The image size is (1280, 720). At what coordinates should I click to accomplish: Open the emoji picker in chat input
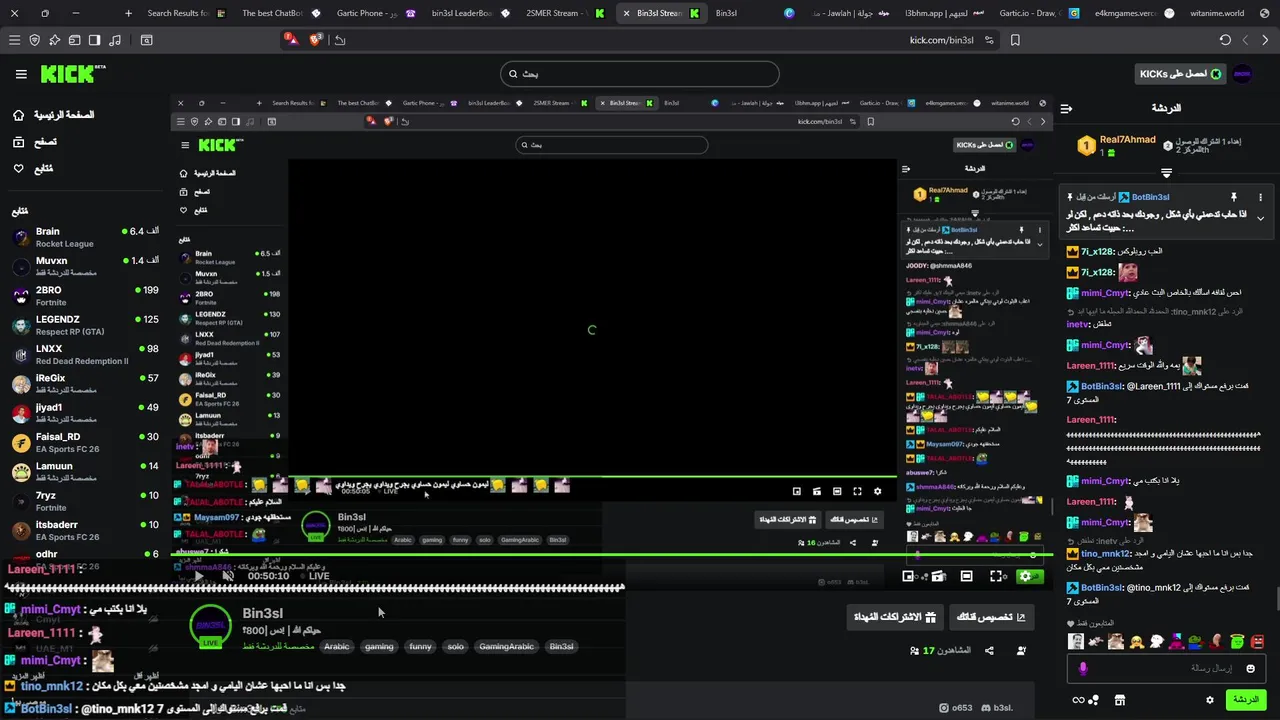[x=1251, y=668]
